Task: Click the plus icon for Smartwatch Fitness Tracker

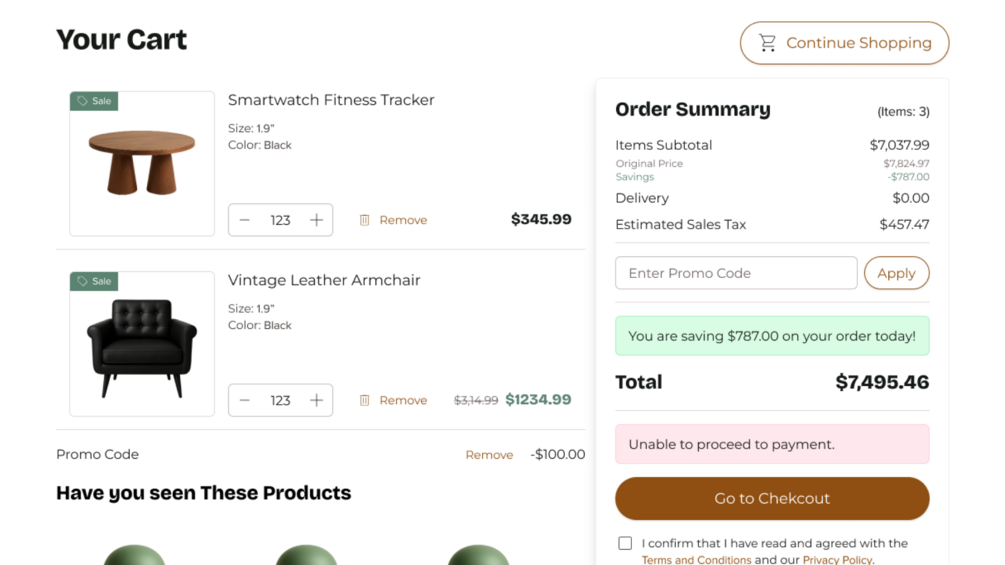Action: click(316, 220)
